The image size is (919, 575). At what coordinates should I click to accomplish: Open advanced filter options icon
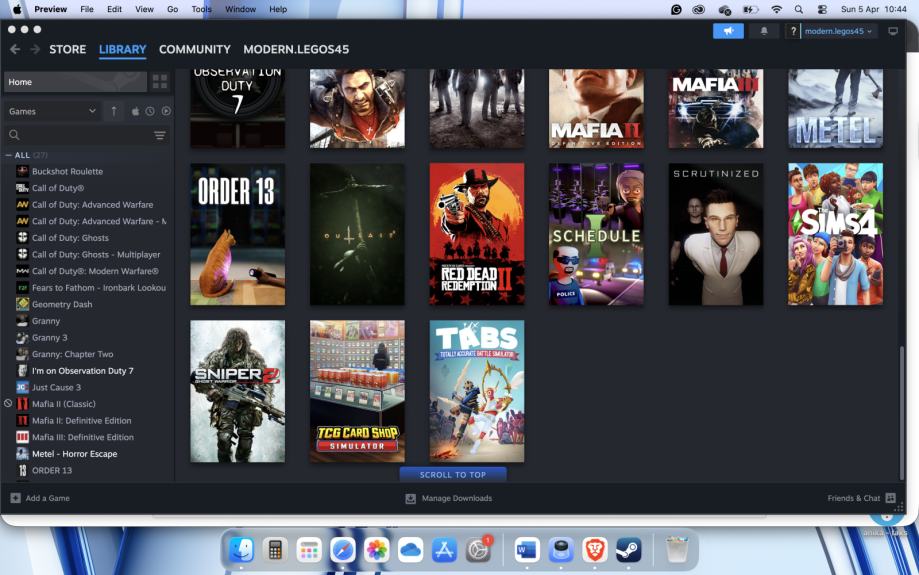(x=159, y=135)
